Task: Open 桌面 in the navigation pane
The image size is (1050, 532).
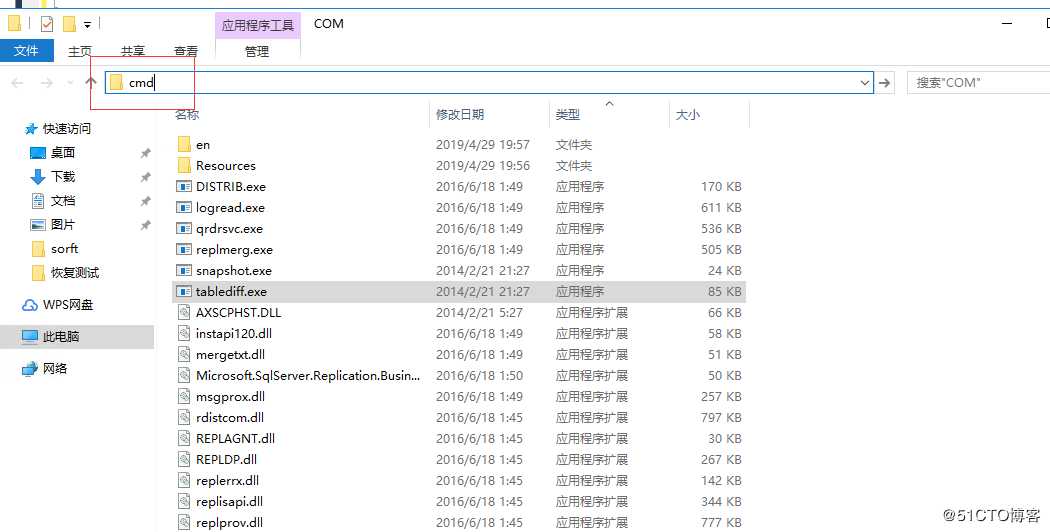Action: (x=63, y=153)
